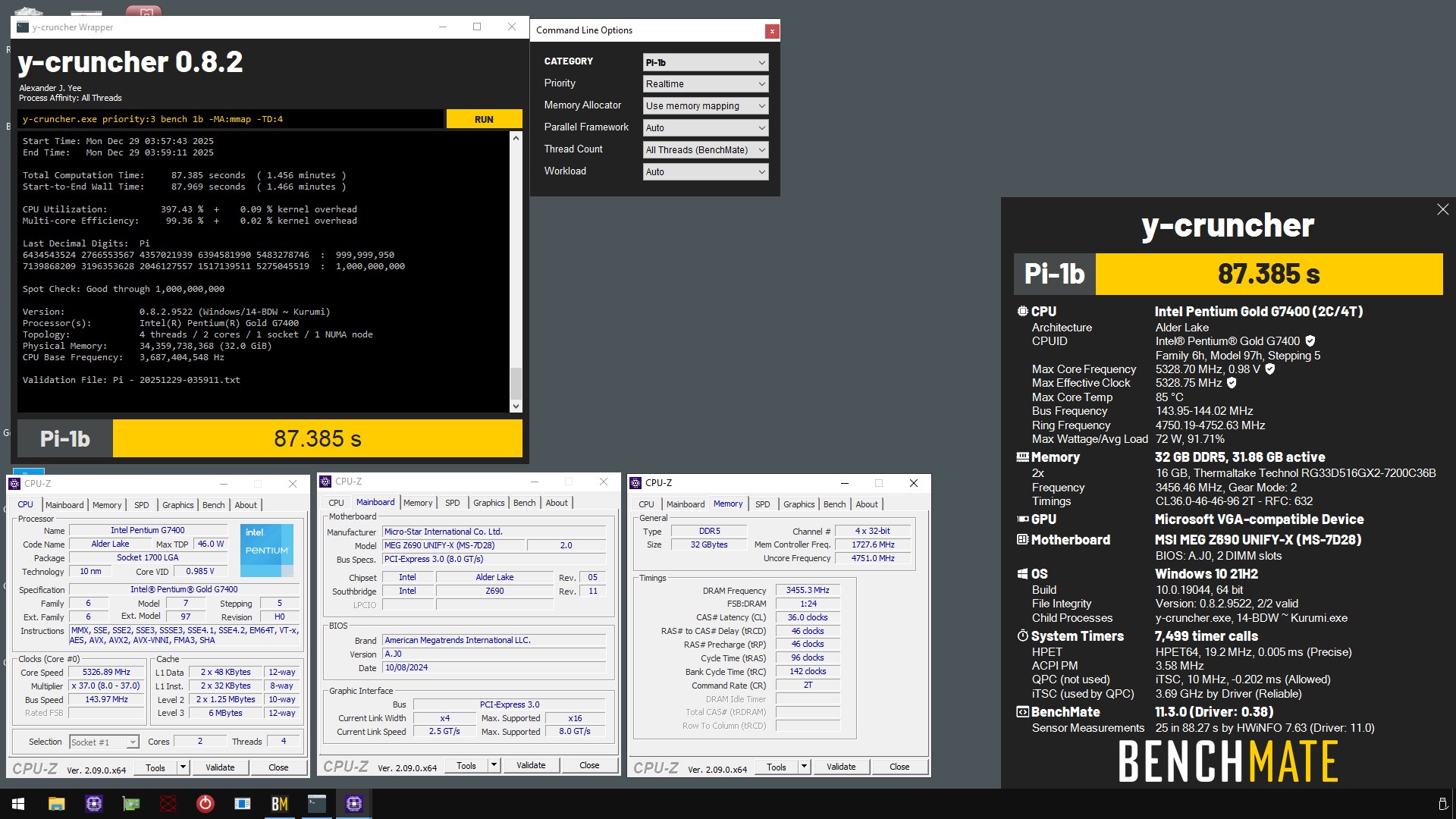Click the Core Speed value 5326.89 MHz
Screen dimensions: 1456x819
pyautogui.click(x=106, y=673)
